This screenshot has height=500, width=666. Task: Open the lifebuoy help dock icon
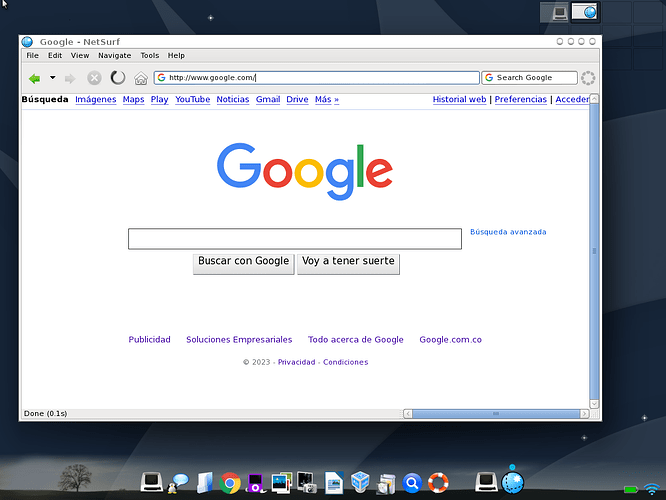[x=438, y=483]
